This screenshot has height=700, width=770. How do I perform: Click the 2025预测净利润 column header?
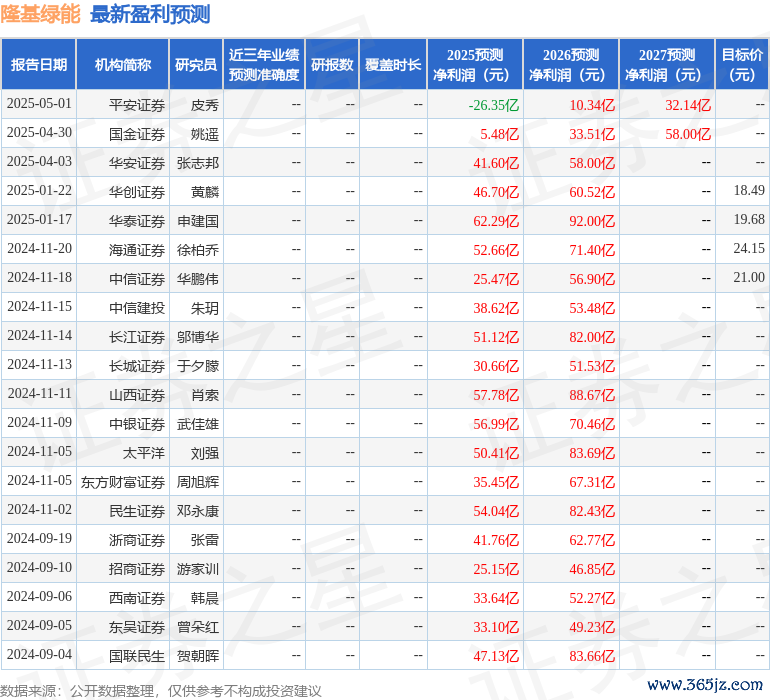(475, 64)
